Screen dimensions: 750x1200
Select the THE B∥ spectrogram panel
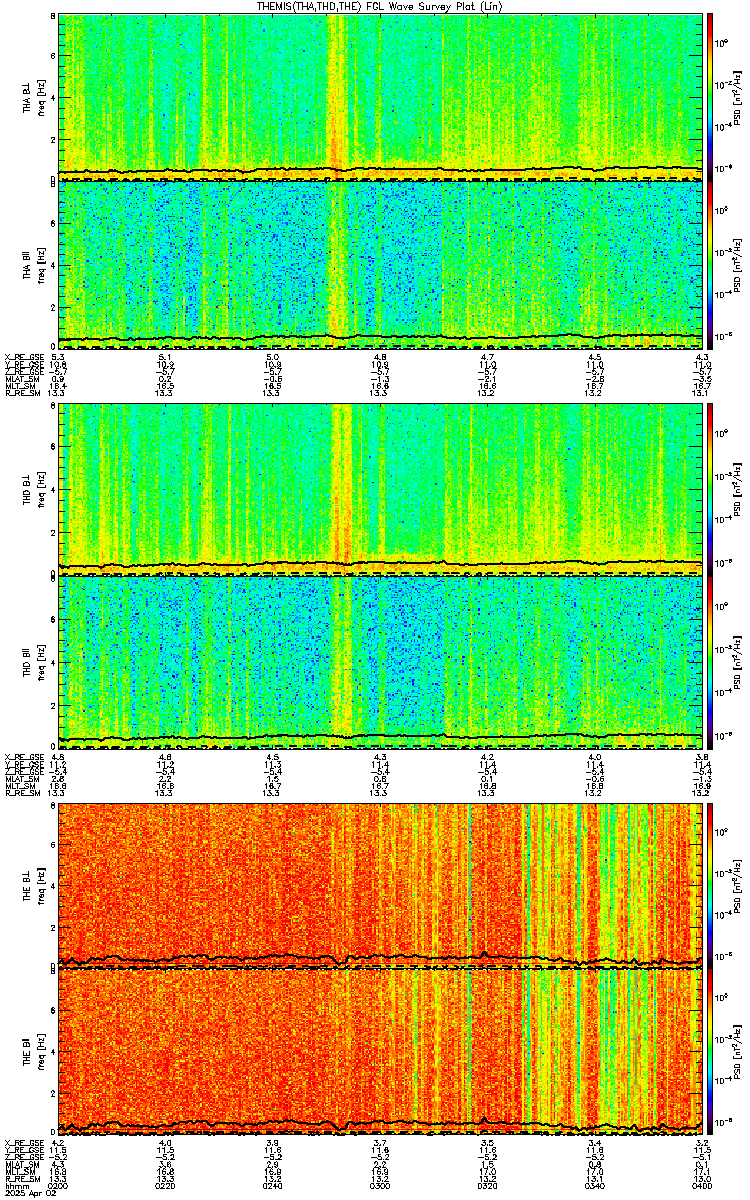click(381, 1054)
